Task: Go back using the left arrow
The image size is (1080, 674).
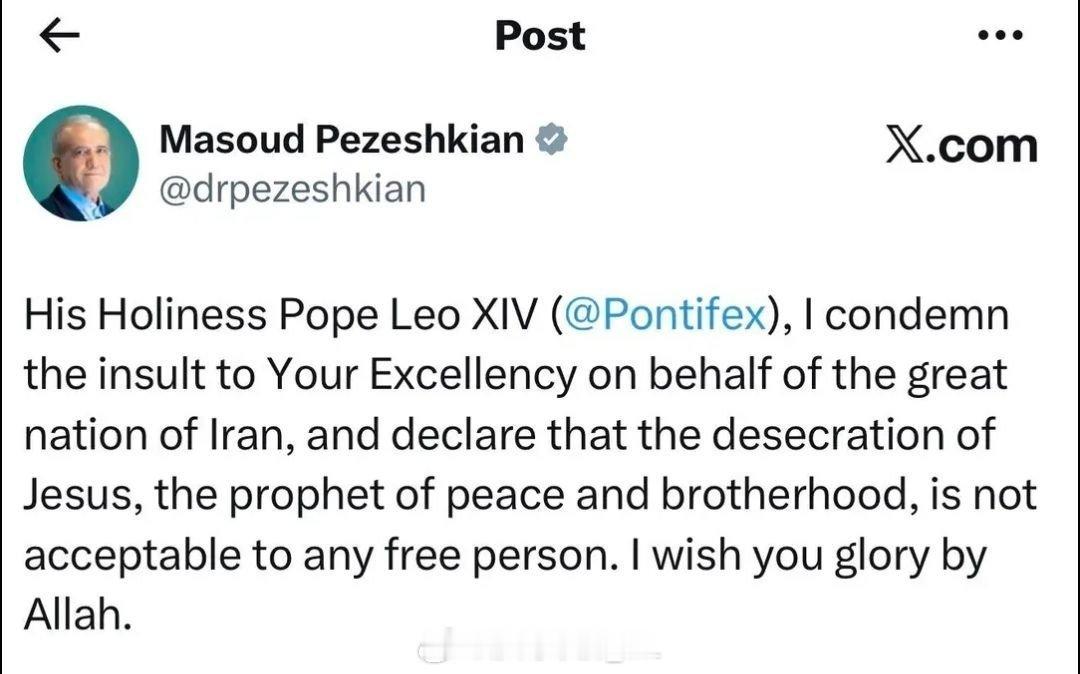Action: point(60,36)
